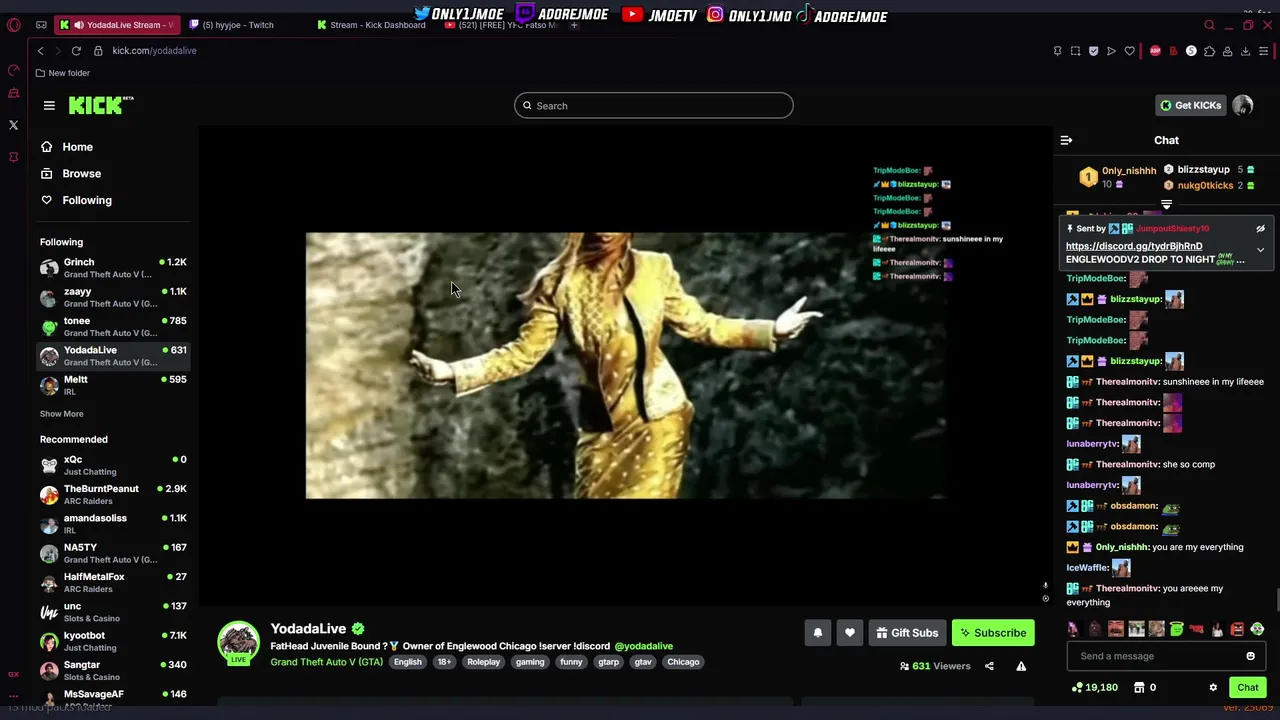Open amandasoliss recommended channel

113,524
